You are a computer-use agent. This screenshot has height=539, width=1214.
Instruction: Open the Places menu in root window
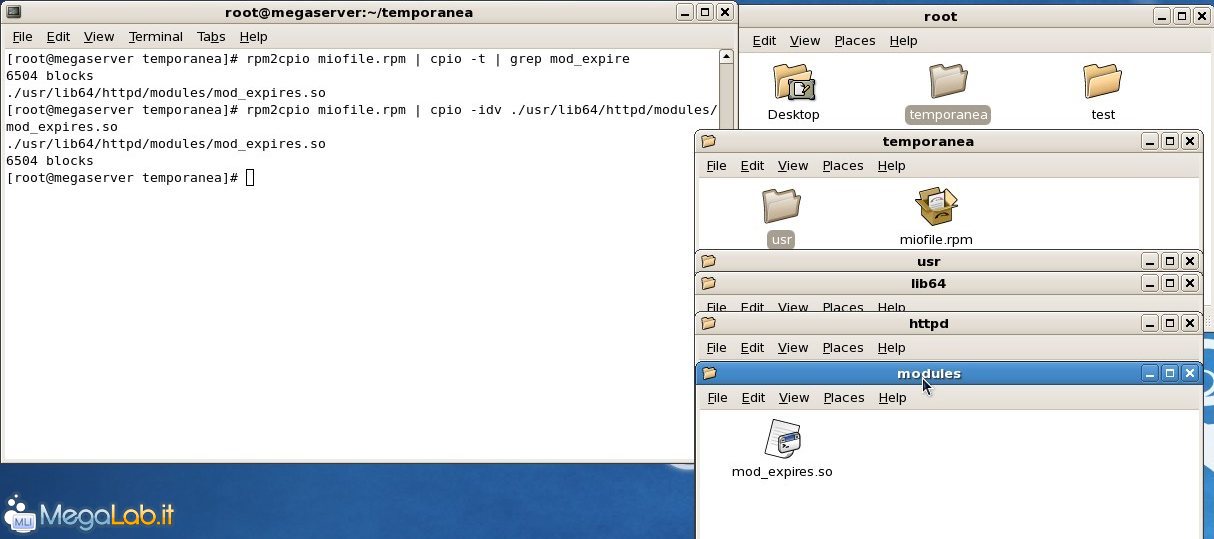(x=855, y=41)
